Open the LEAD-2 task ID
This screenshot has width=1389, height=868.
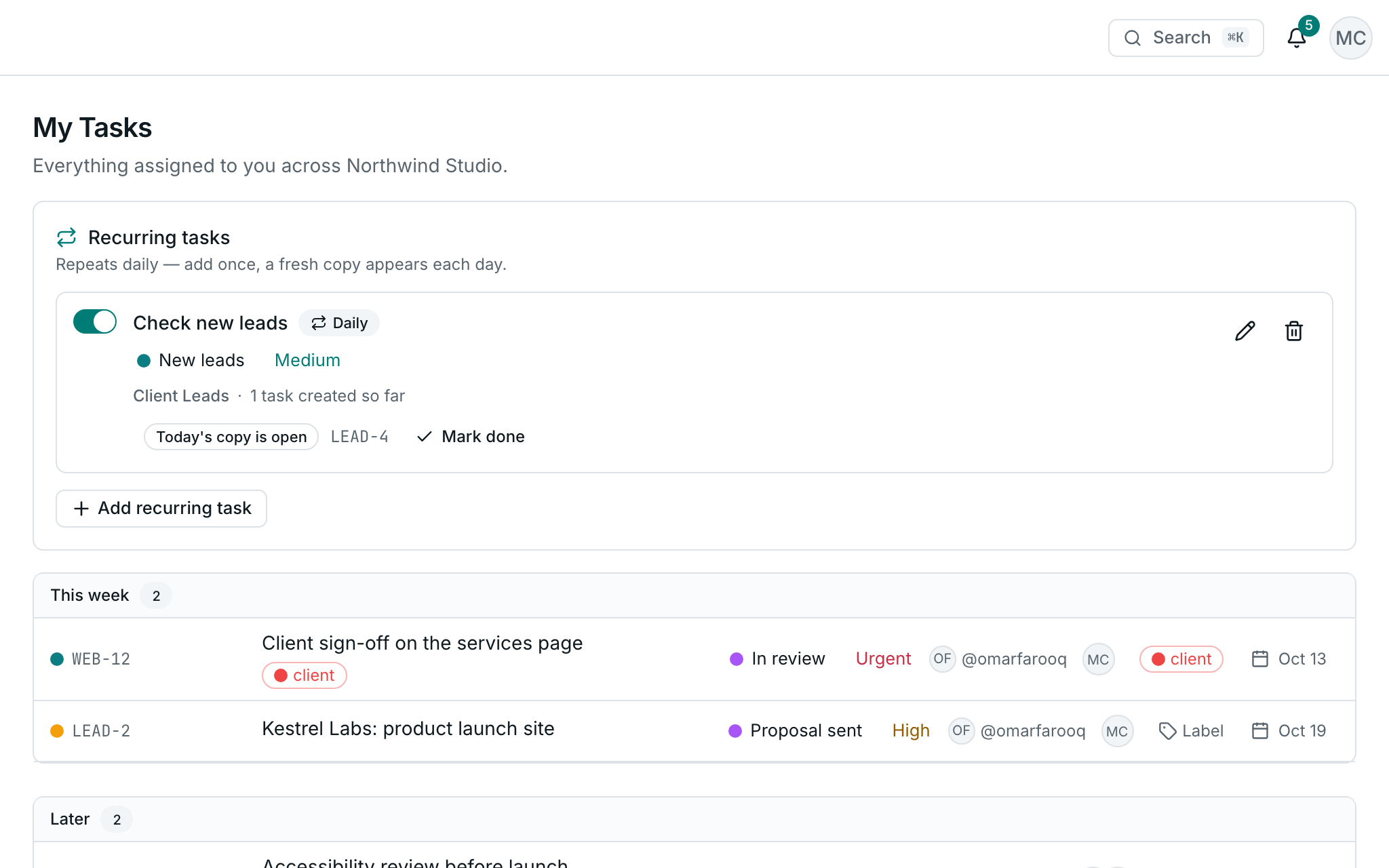(101, 731)
